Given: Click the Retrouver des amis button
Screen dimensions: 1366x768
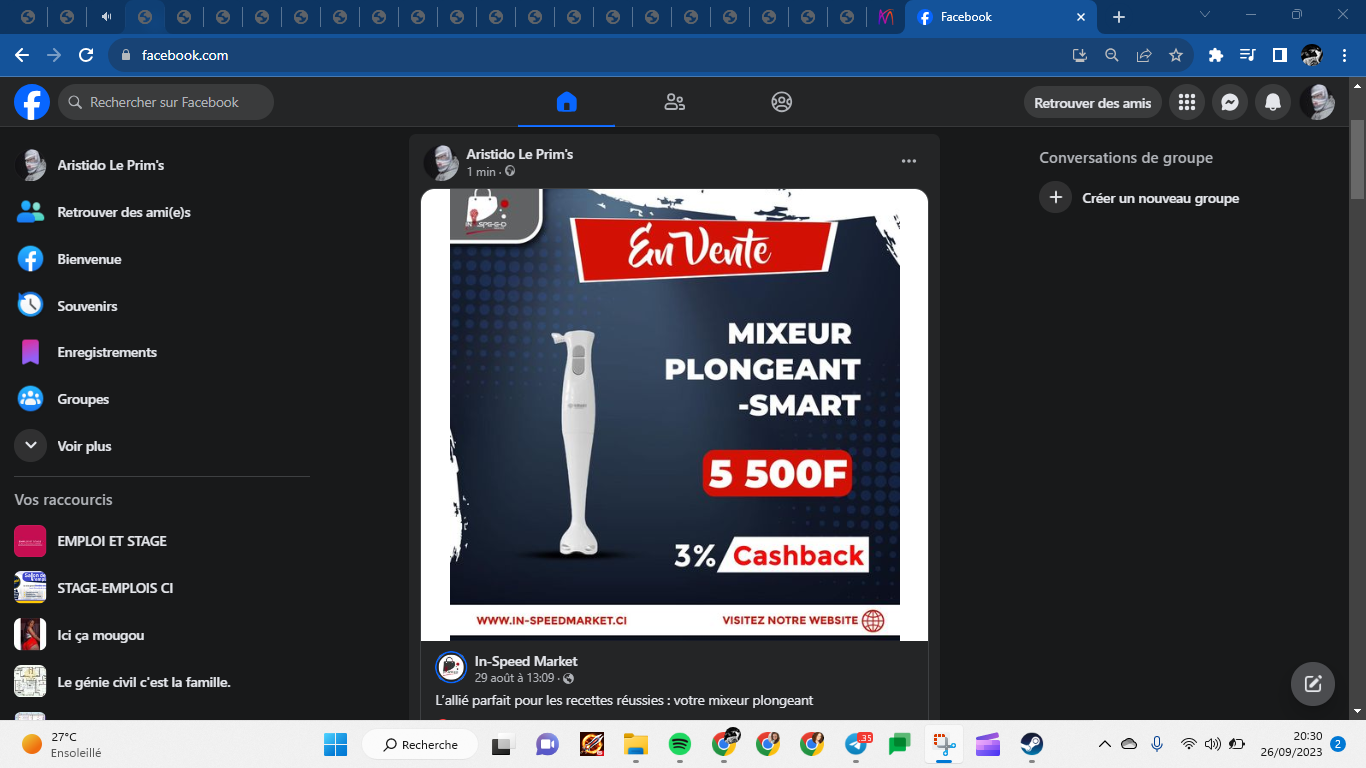Looking at the screenshot, I should [1092, 102].
